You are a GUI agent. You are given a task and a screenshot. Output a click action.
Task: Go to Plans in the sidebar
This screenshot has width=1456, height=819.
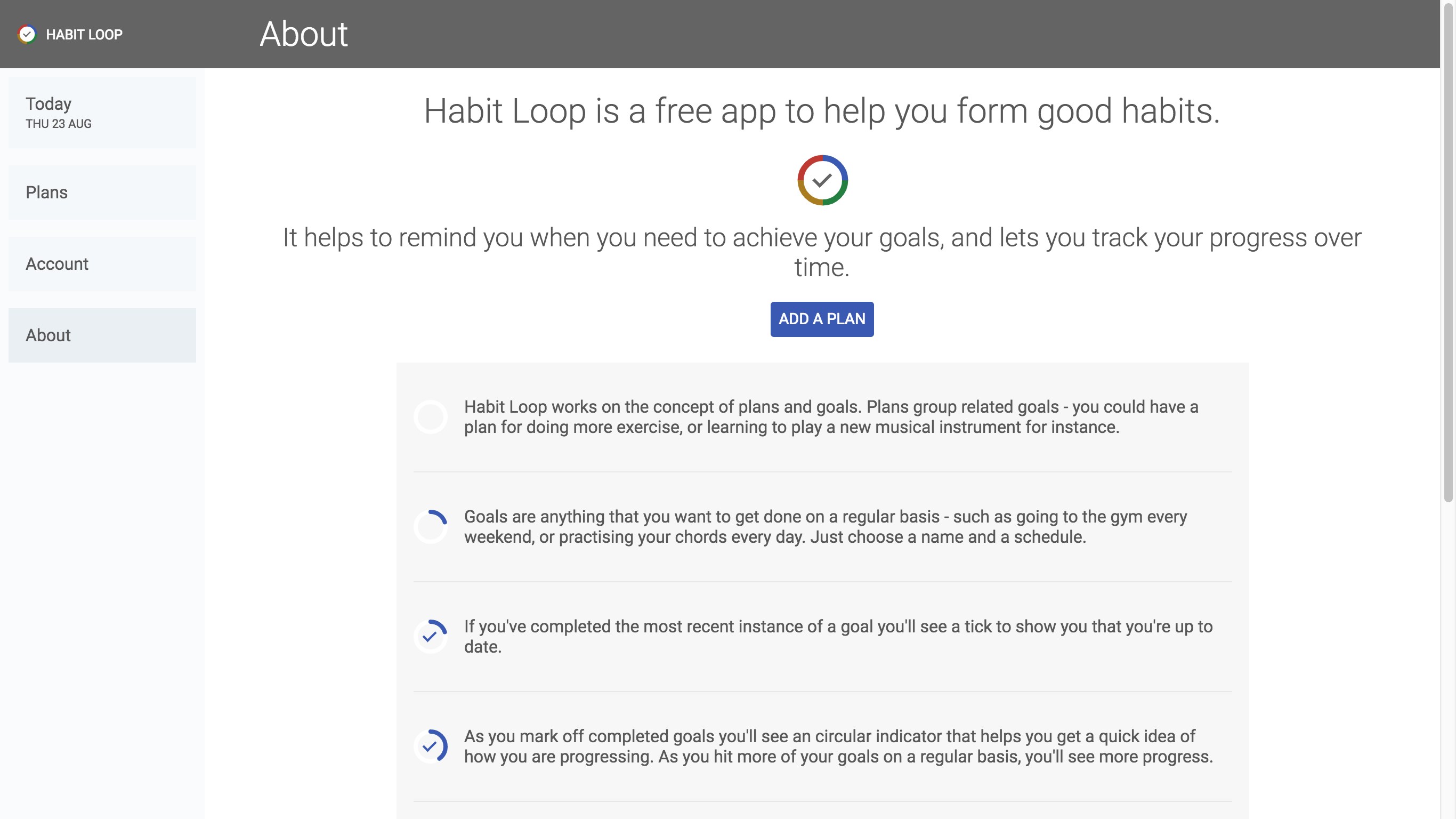pyautogui.click(x=102, y=192)
